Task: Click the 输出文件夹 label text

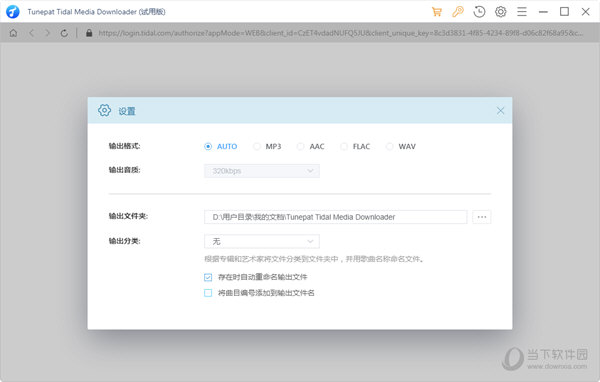Action: click(x=128, y=216)
